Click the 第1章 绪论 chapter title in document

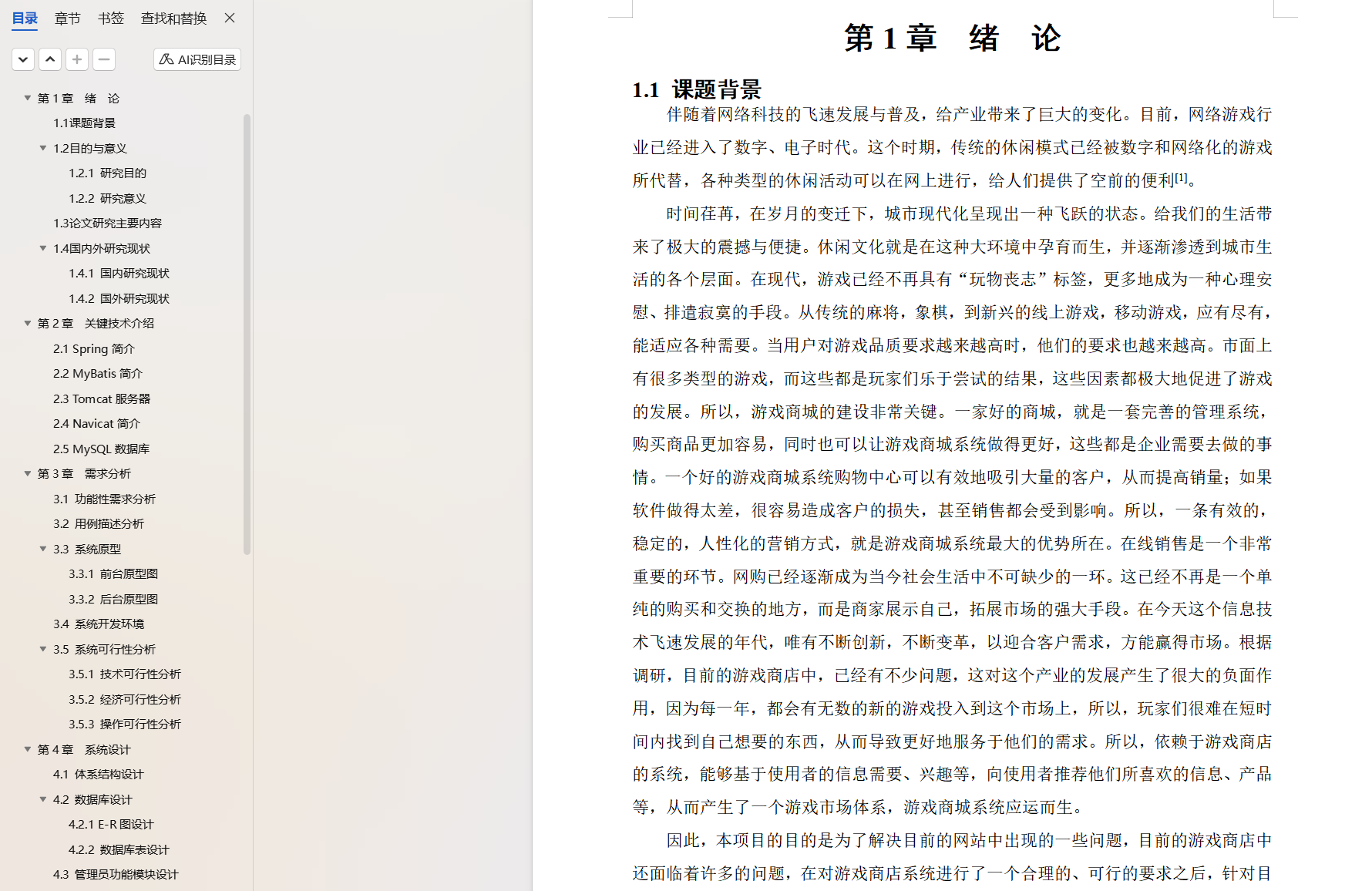click(953, 38)
